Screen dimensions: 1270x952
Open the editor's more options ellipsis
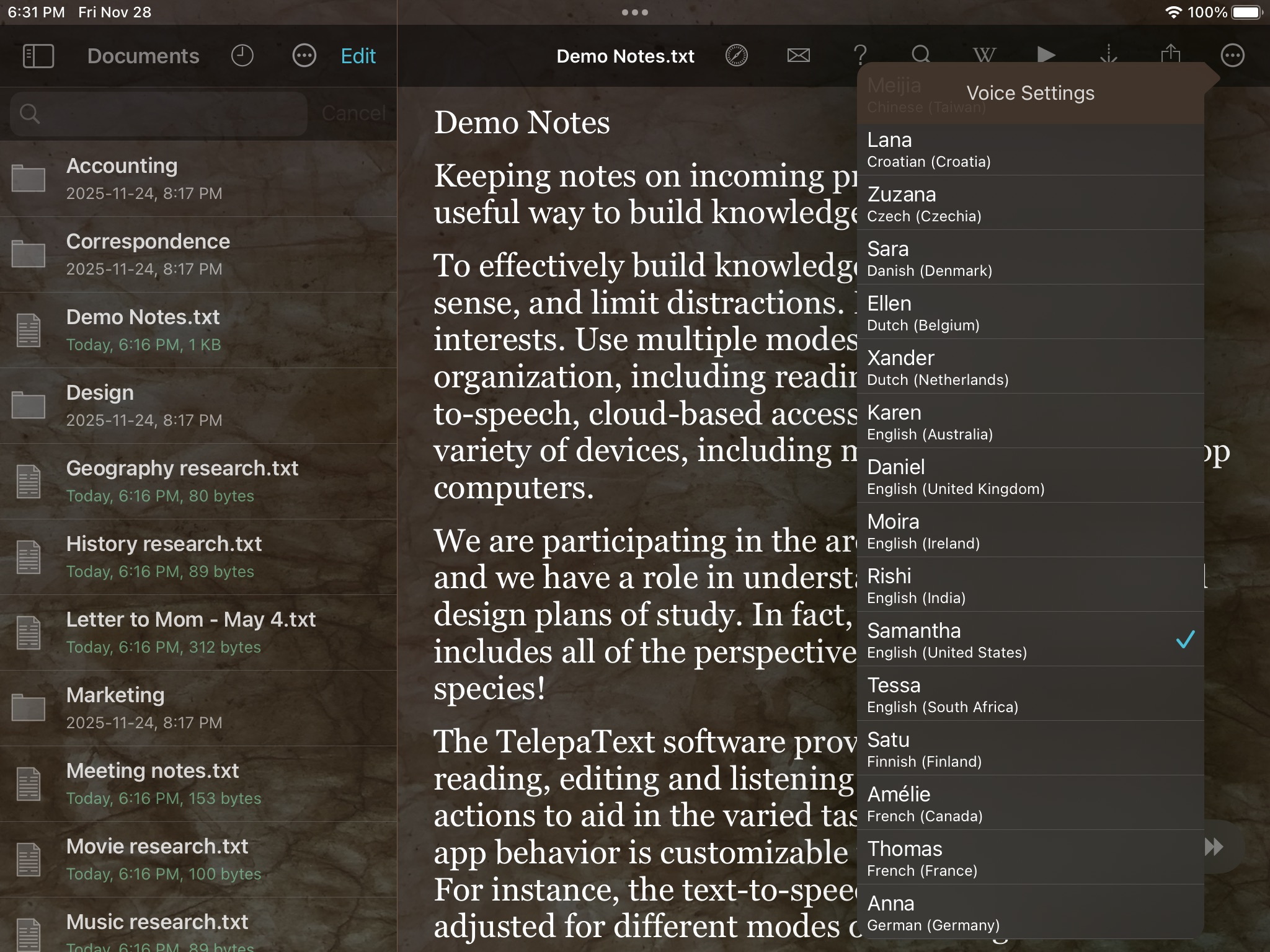point(1232,56)
